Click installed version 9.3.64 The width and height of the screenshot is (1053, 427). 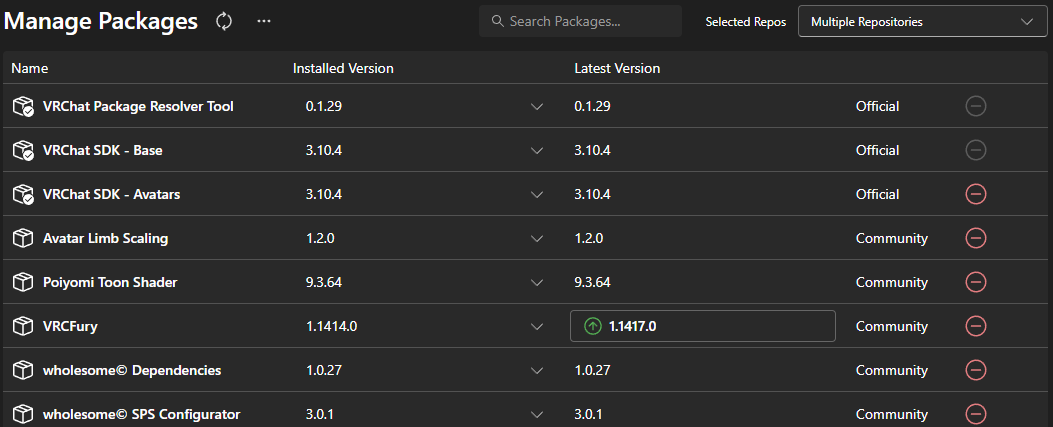click(x=324, y=282)
